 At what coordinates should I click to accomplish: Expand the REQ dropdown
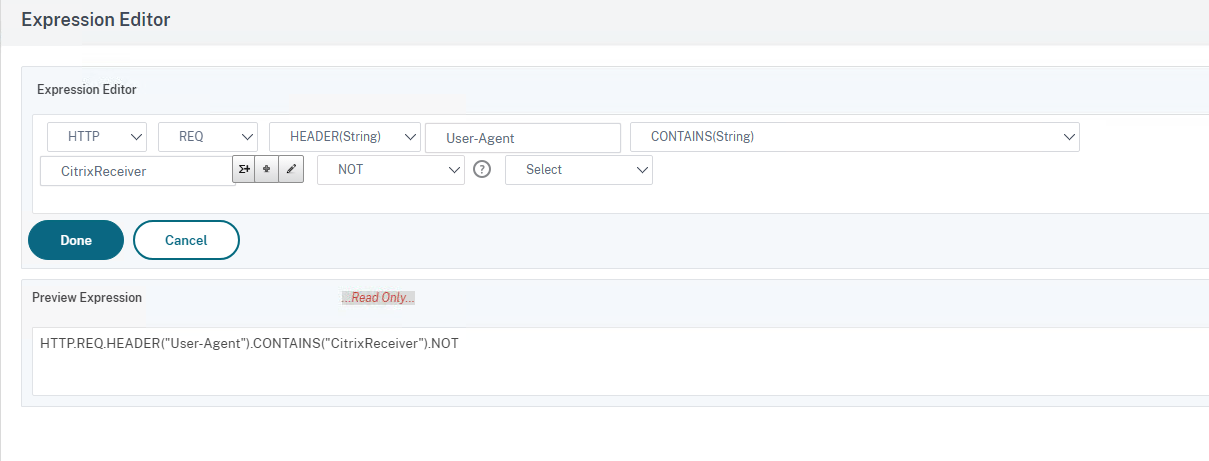[208, 137]
